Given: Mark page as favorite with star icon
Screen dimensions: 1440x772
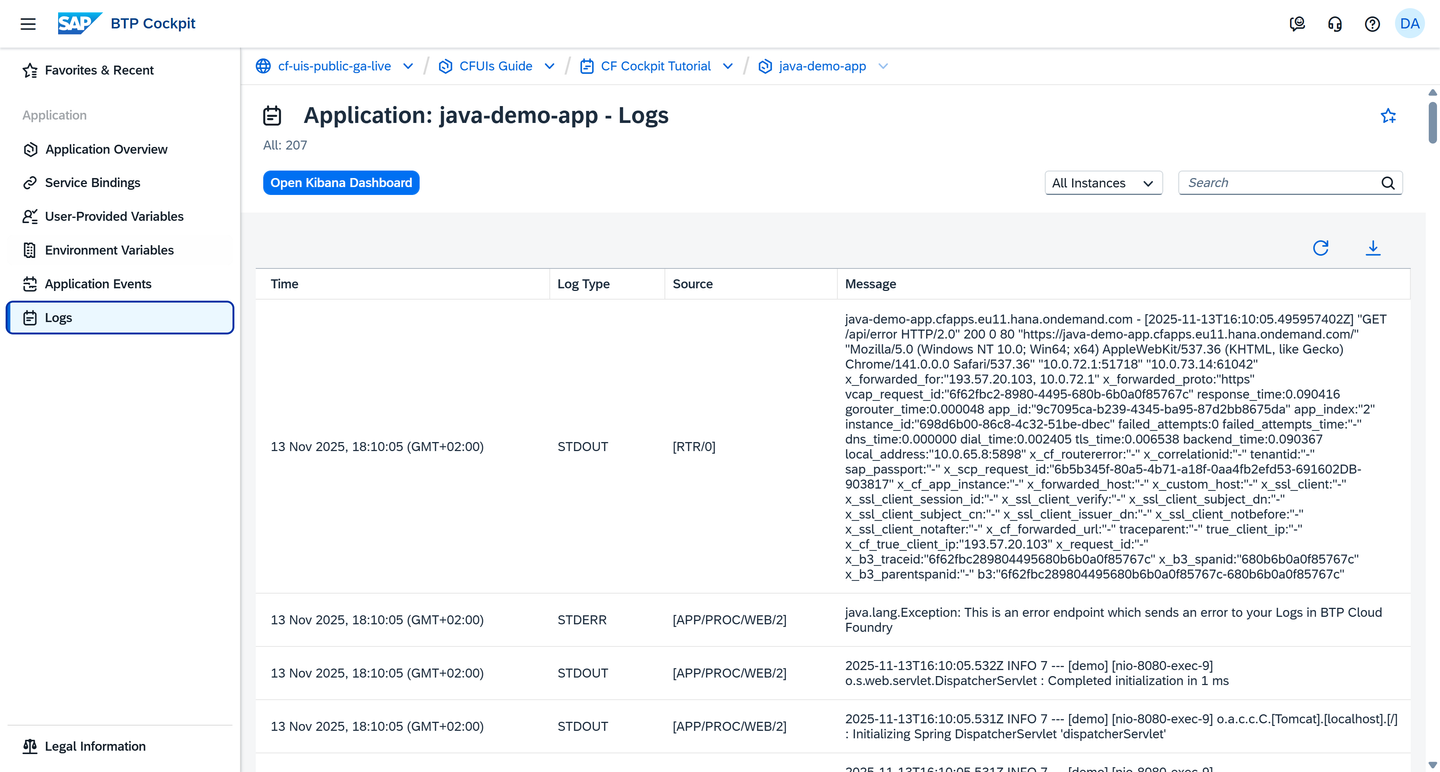Looking at the screenshot, I should 1388,116.
